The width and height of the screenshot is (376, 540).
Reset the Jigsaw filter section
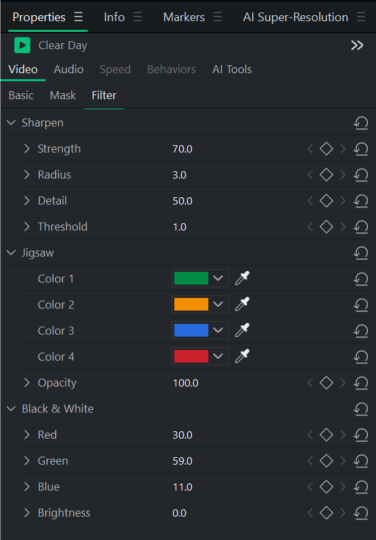click(x=361, y=253)
